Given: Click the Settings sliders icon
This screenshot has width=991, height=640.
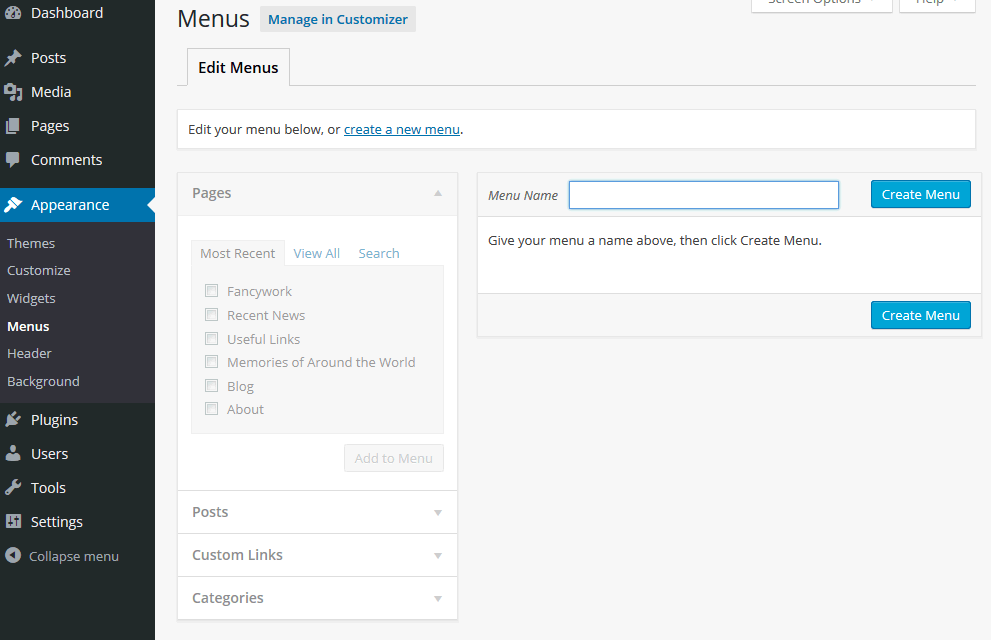Looking at the screenshot, I should (13, 522).
